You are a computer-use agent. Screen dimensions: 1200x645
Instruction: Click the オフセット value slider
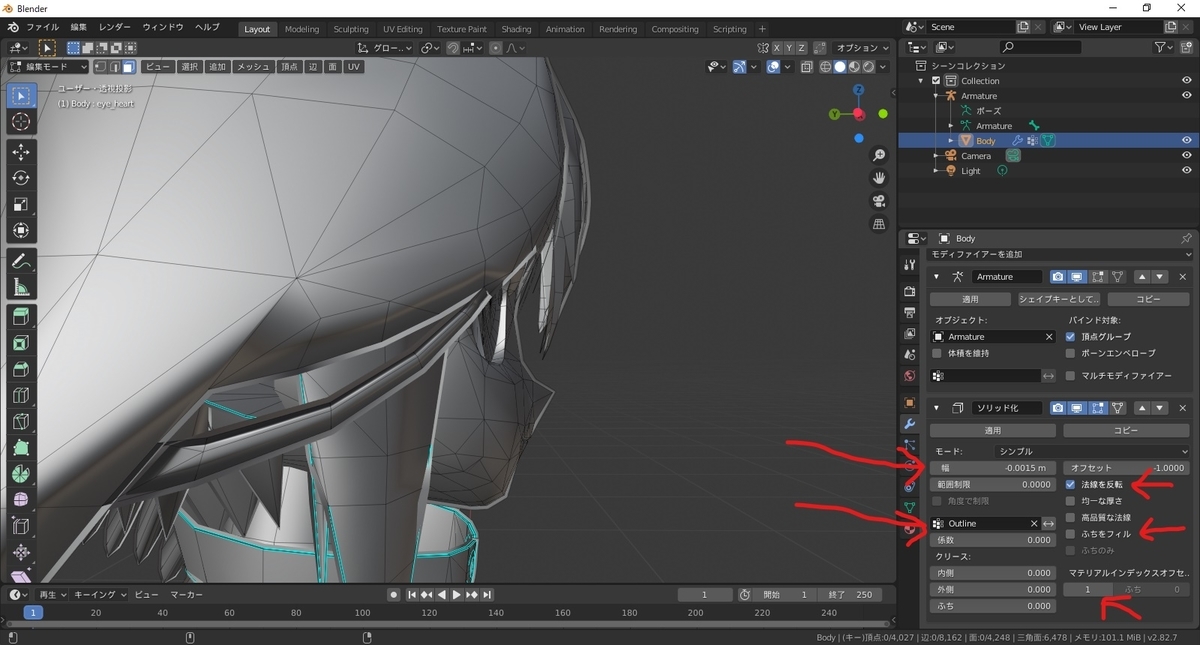pos(1127,468)
